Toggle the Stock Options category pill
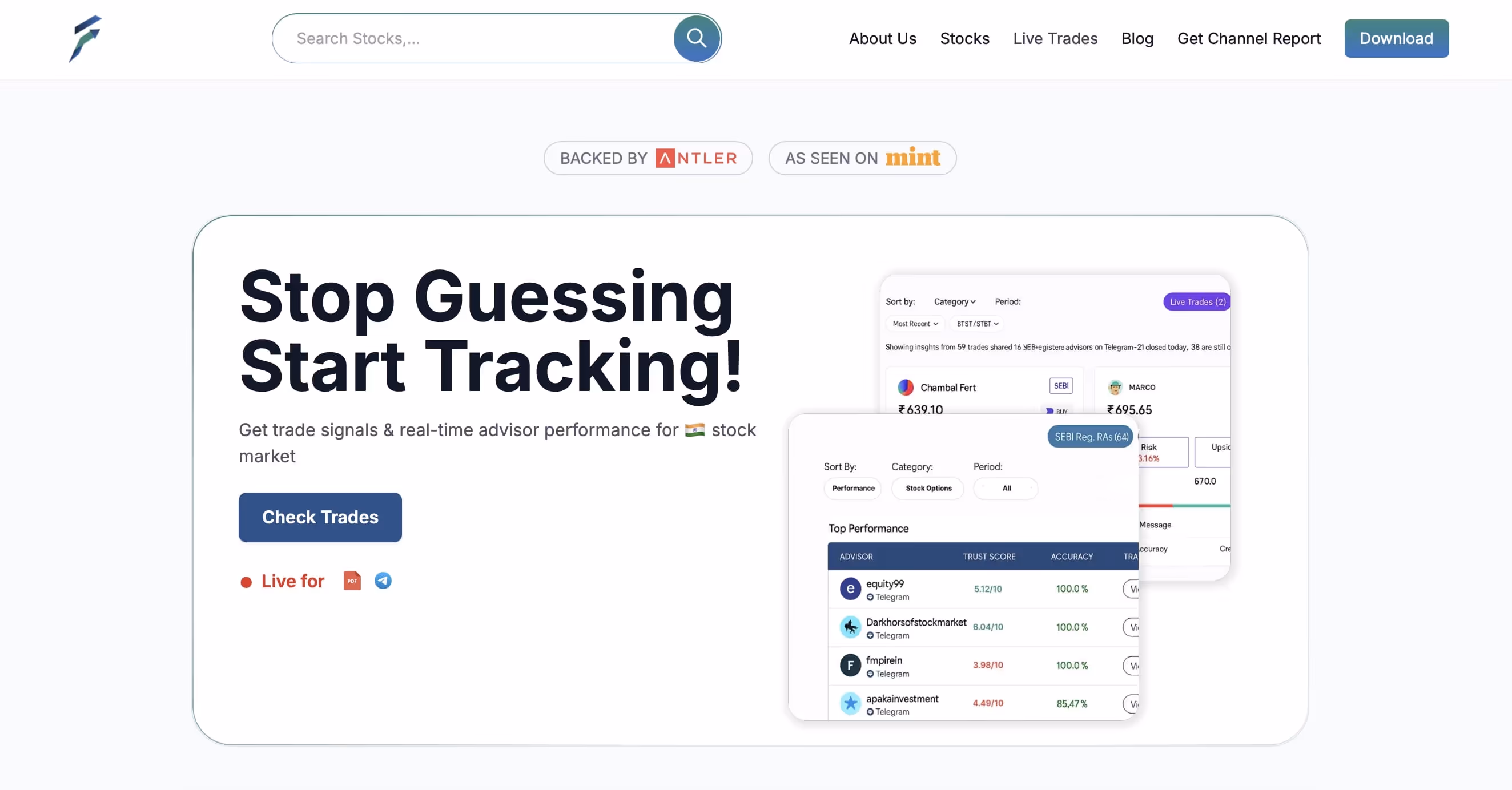This screenshot has height=790, width=1512. click(x=928, y=488)
